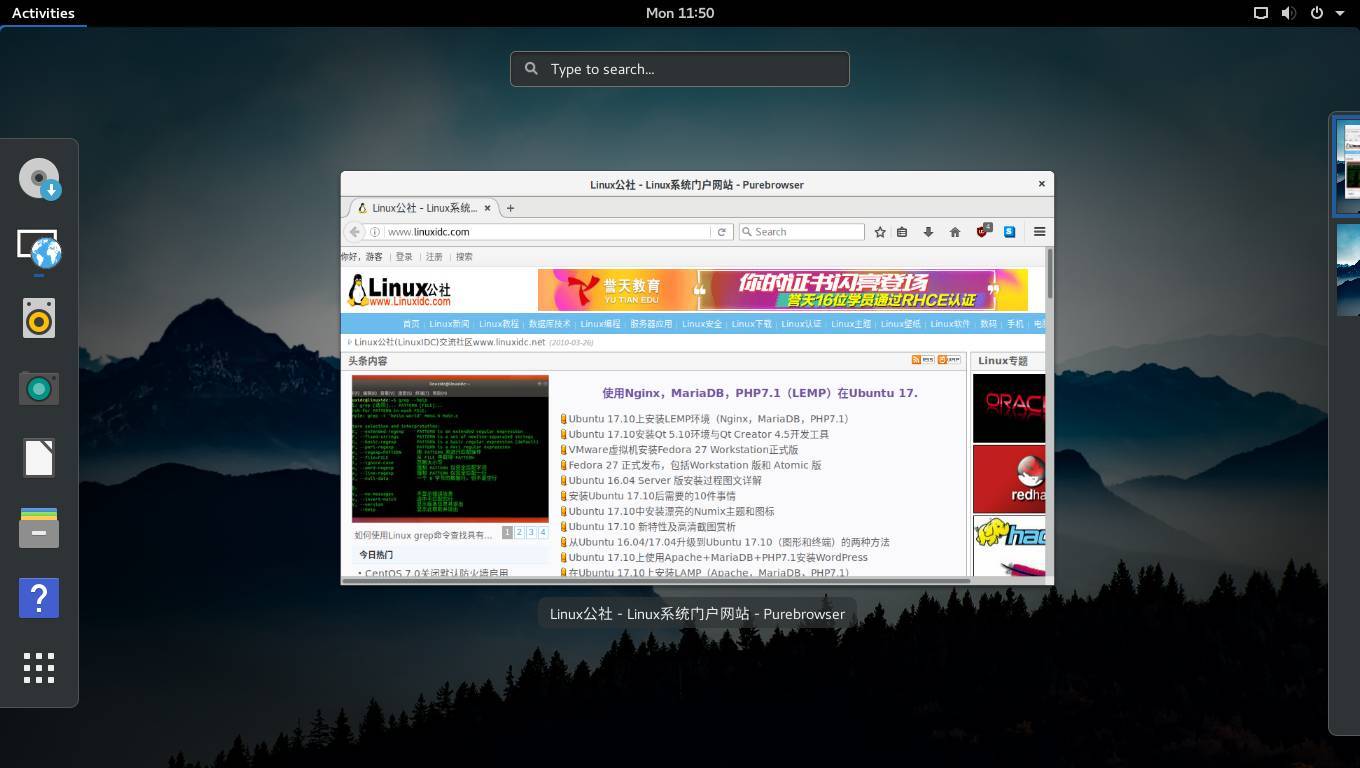Open the downloads list arrow icon
Screen dimensions: 1360x768
(x=928, y=231)
